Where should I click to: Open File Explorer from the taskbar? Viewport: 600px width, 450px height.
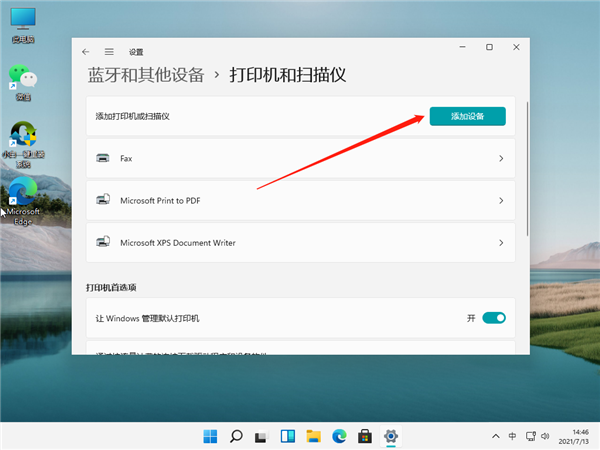[x=313, y=436]
